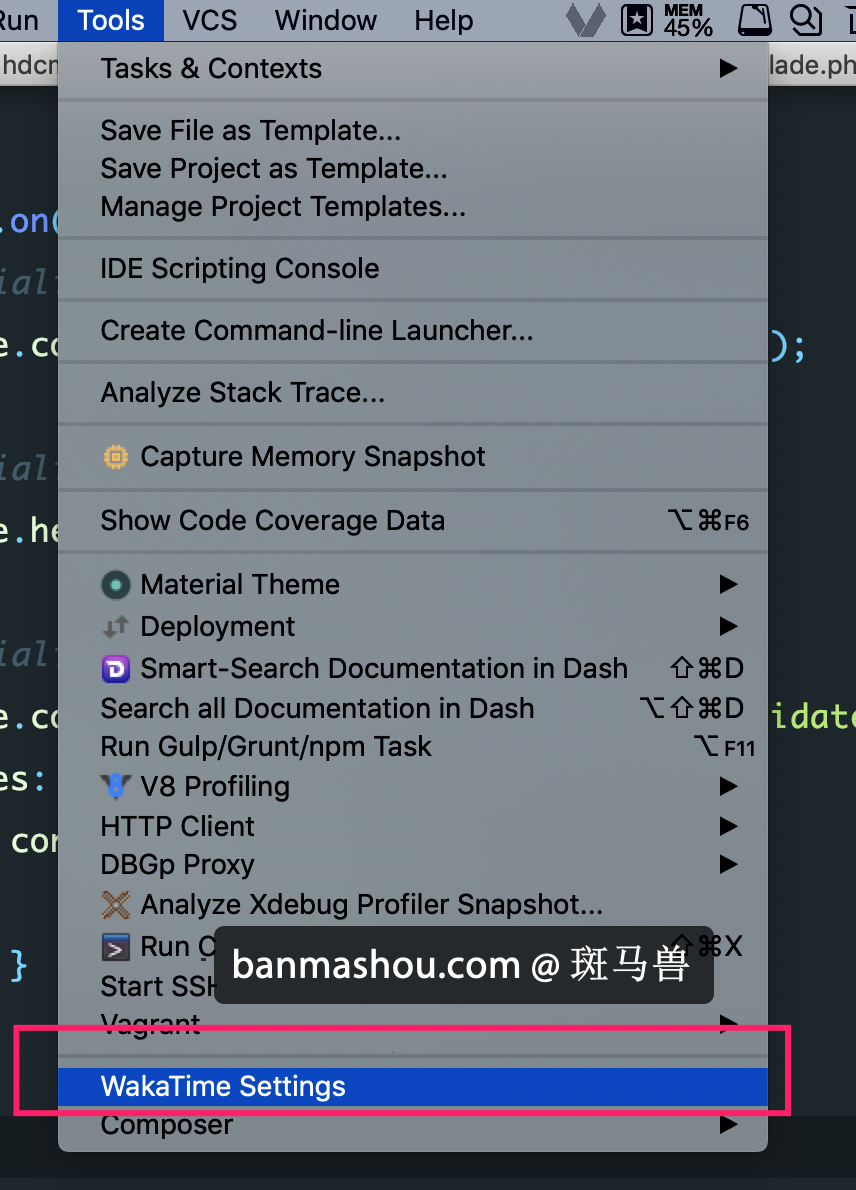
Task: Choose Save File as Template...
Action: (x=413, y=131)
